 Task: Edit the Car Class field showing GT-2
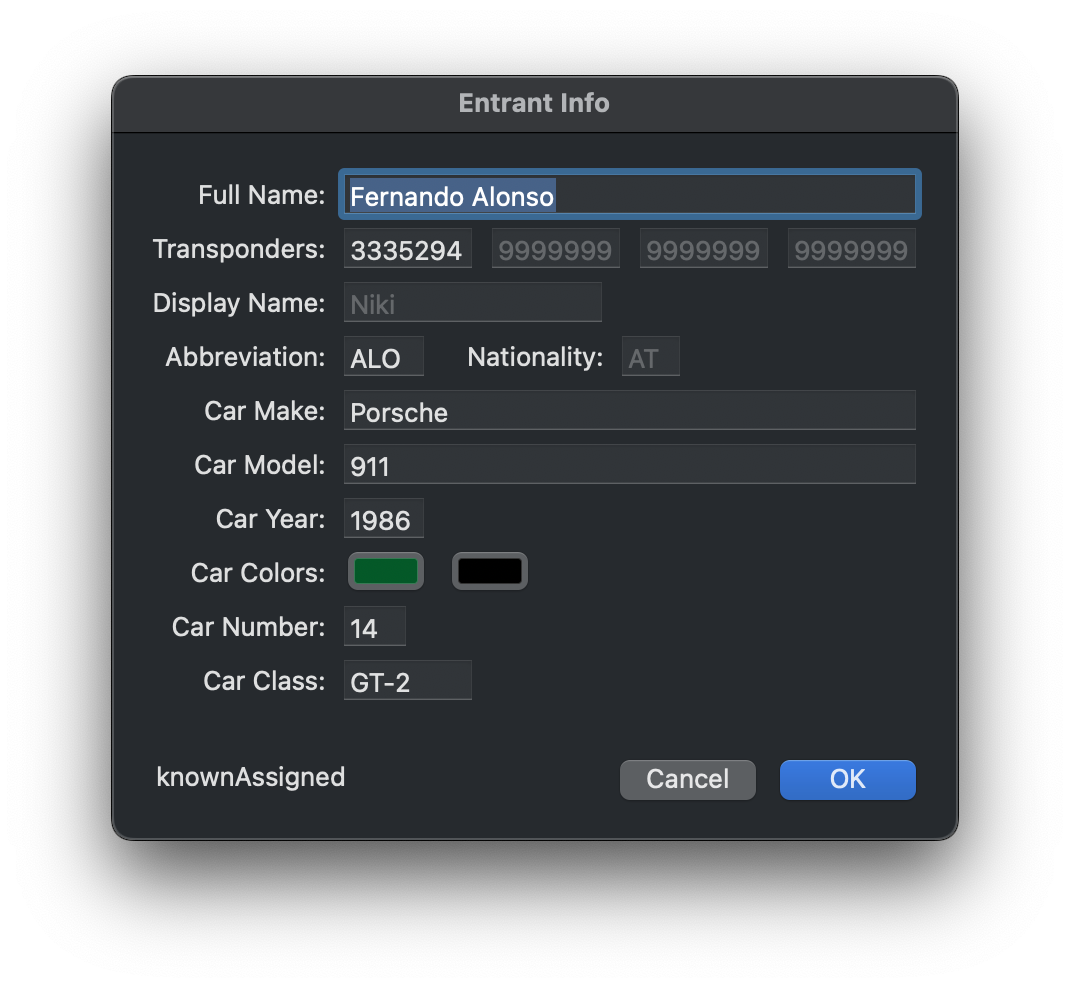(407, 681)
